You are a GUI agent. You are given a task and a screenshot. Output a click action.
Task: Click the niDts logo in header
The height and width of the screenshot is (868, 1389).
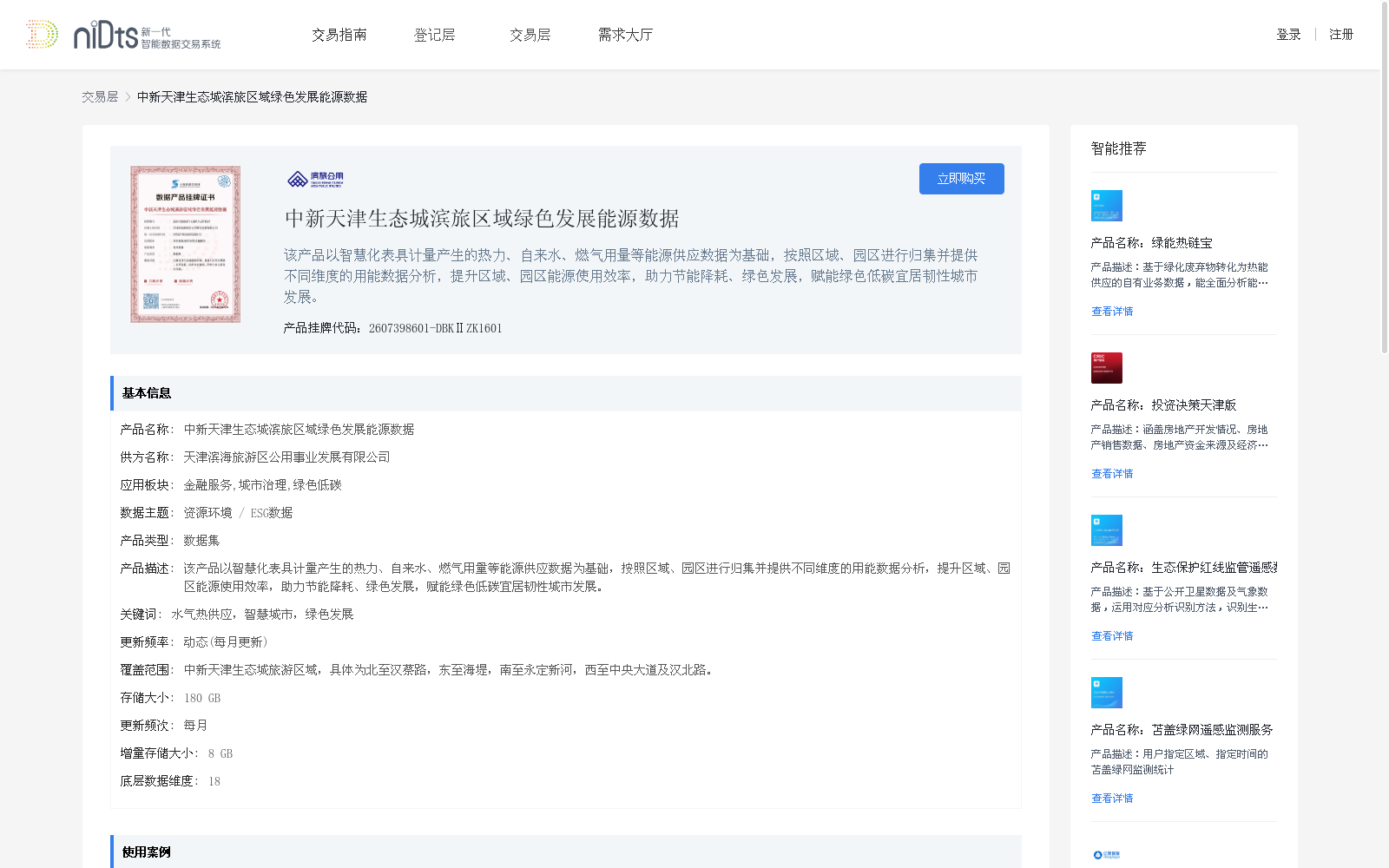coord(123,35)
